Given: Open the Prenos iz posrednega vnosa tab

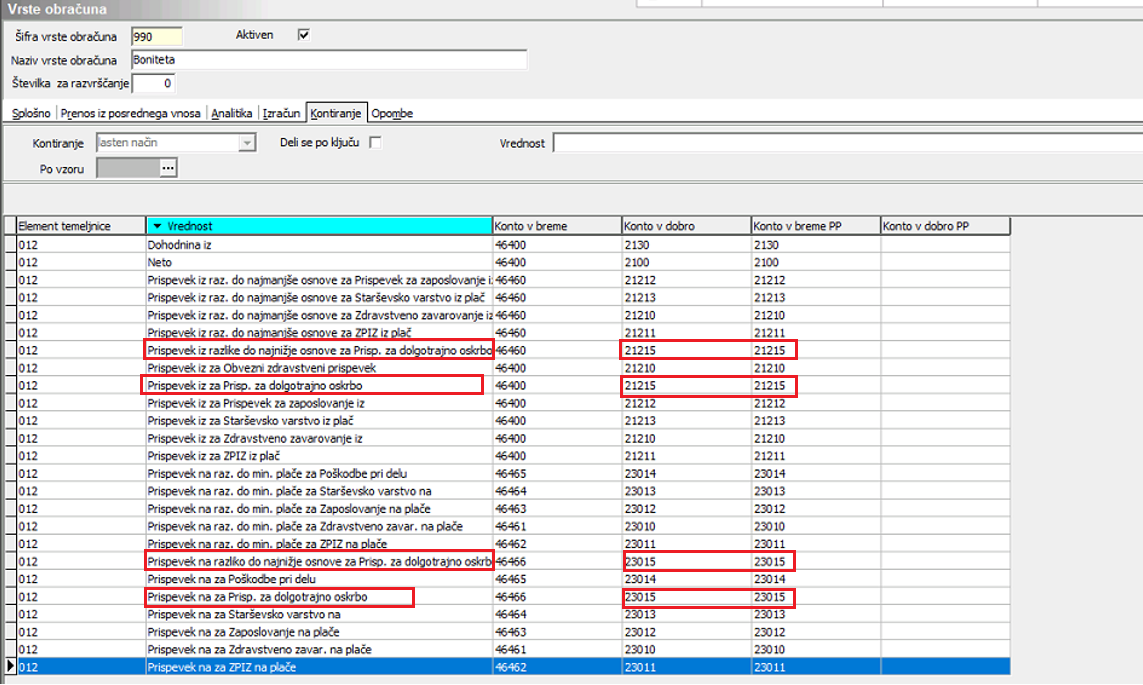Looking at the screenshot, I should [x=131, y=114].
